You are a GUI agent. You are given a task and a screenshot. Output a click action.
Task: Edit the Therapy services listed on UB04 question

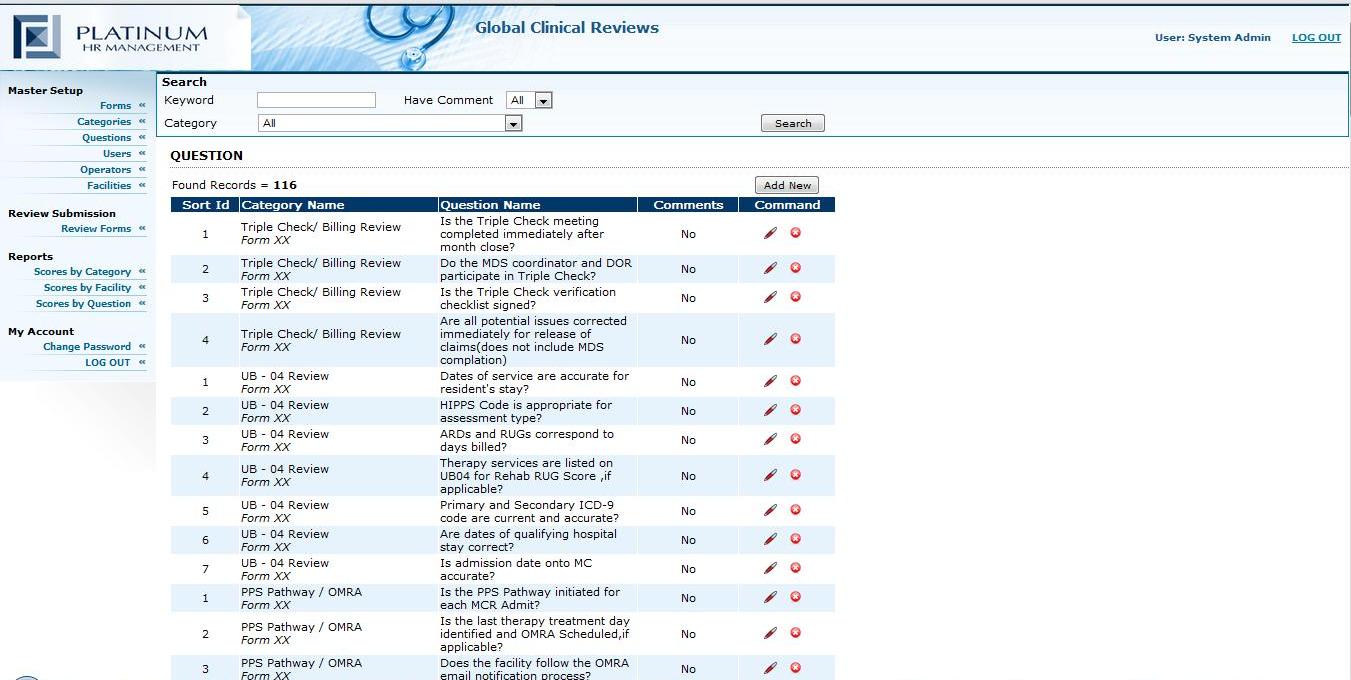(770, 475)
